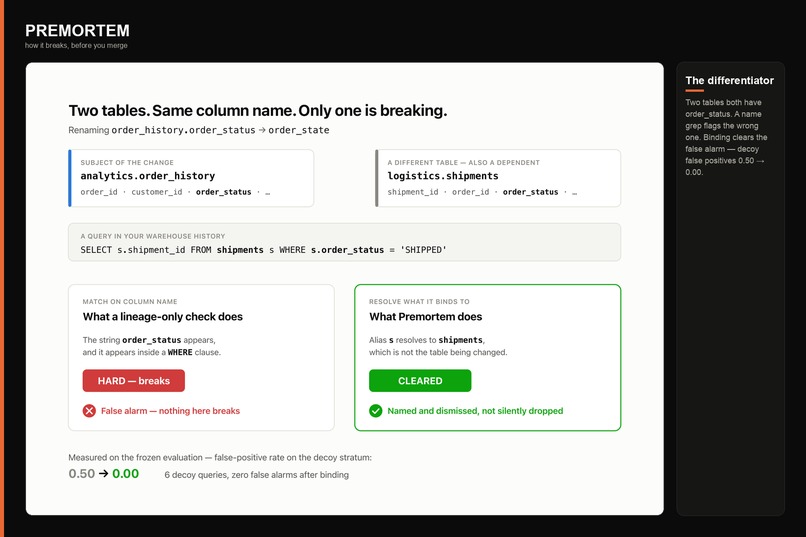The image size is (806, 537).
Task: Click the '0.50' false-positive rate value
Action: tap(82, 473)
